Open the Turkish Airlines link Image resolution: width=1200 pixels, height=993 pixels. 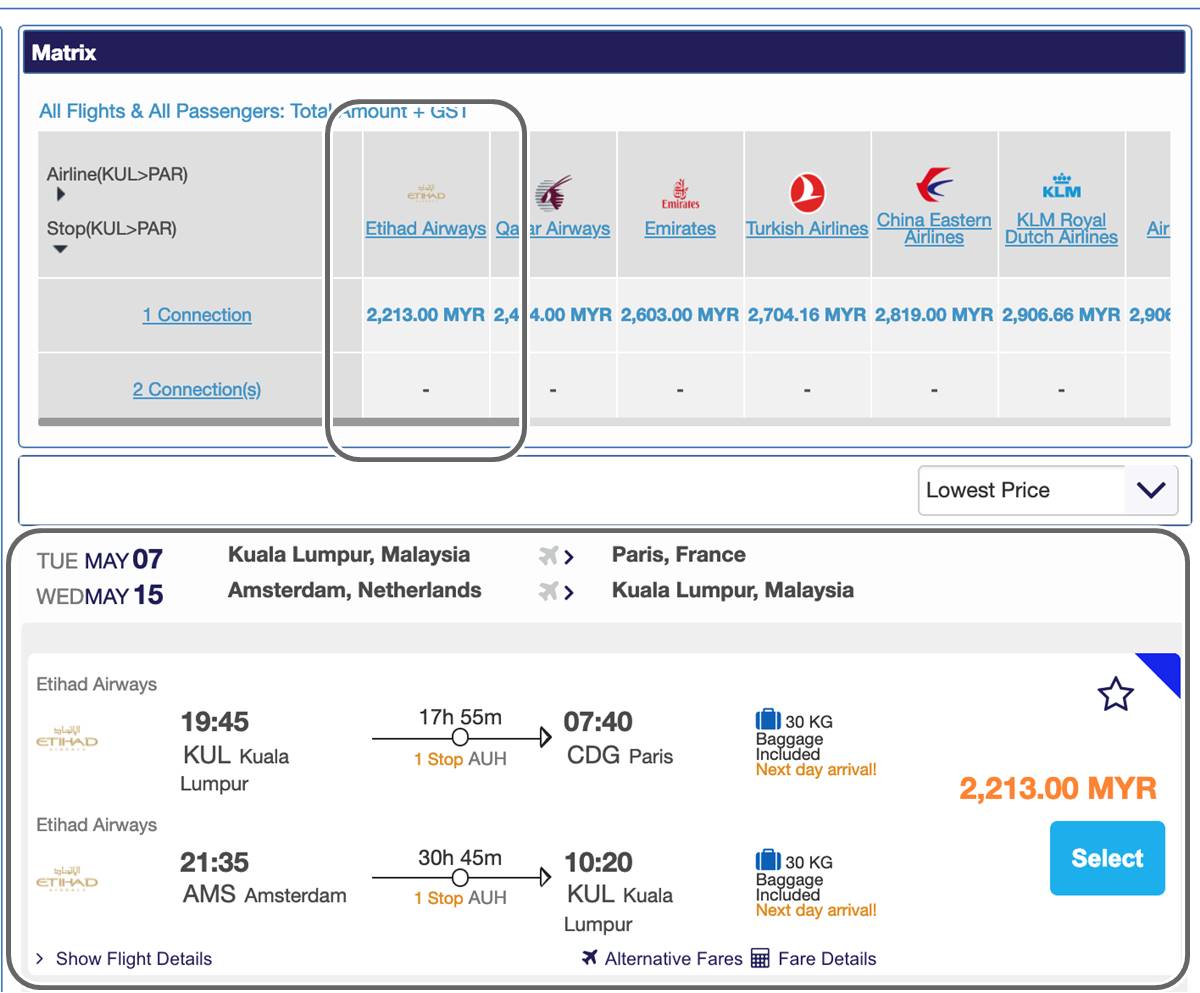(x=807, y=228)
